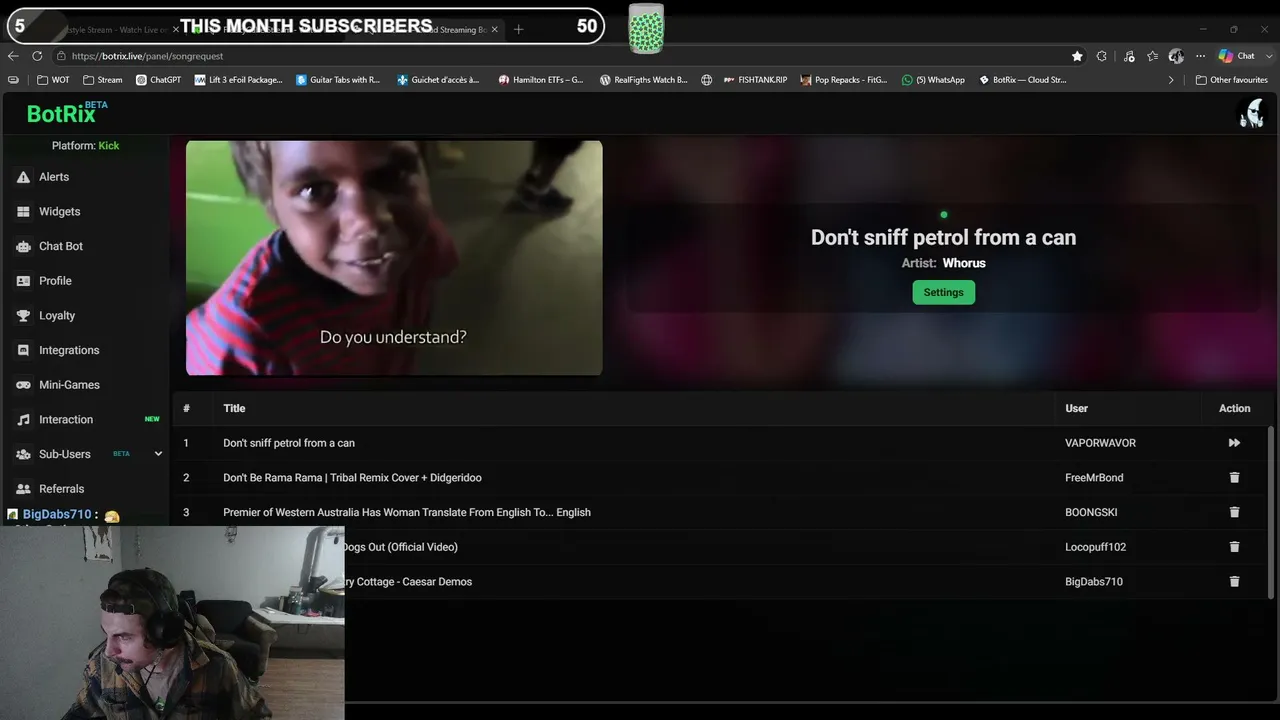1280x720 pixels.
Task: Open the Sub-Users group icon
Action: [23, 454]
